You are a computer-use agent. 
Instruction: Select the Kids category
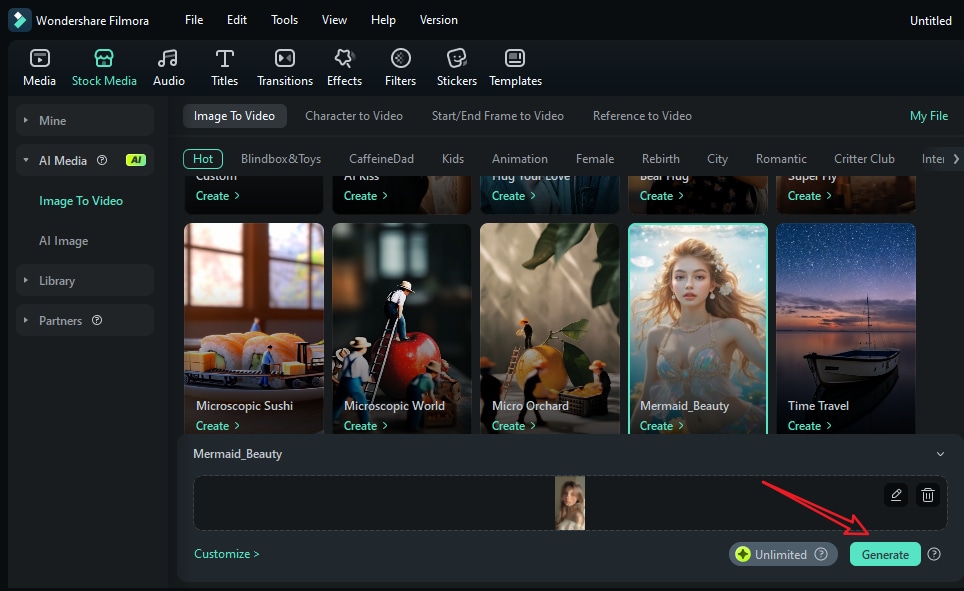click(452, 159)
